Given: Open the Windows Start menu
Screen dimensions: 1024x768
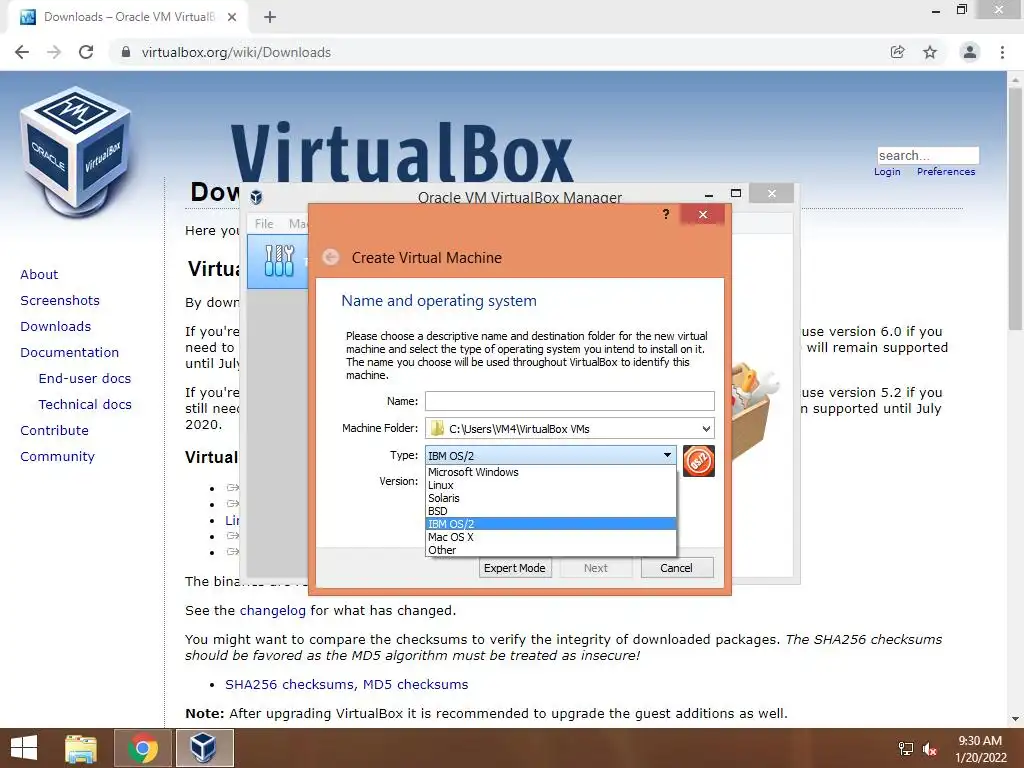Looking at the screenshot, I should click(x=24, y=748).
